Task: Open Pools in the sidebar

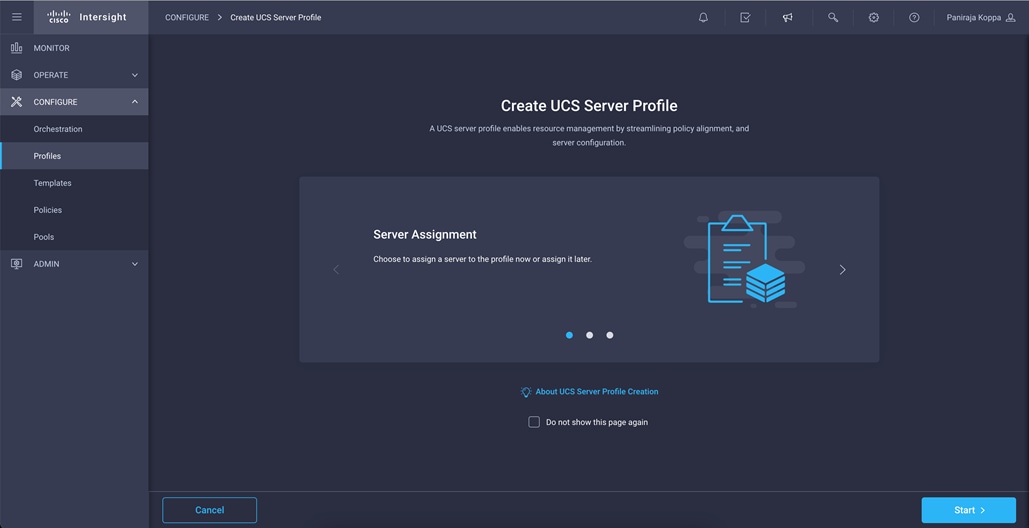Action: click(74, 237)
